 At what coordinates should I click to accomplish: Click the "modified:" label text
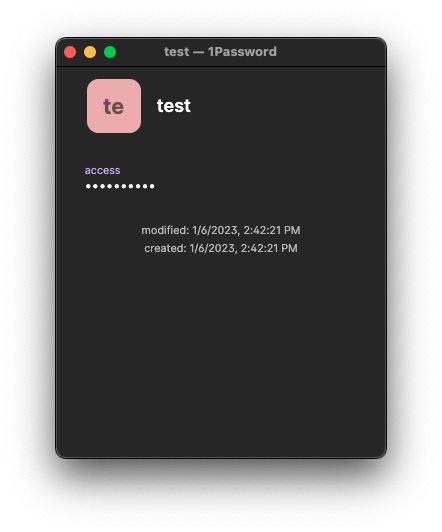coord(165,230)
